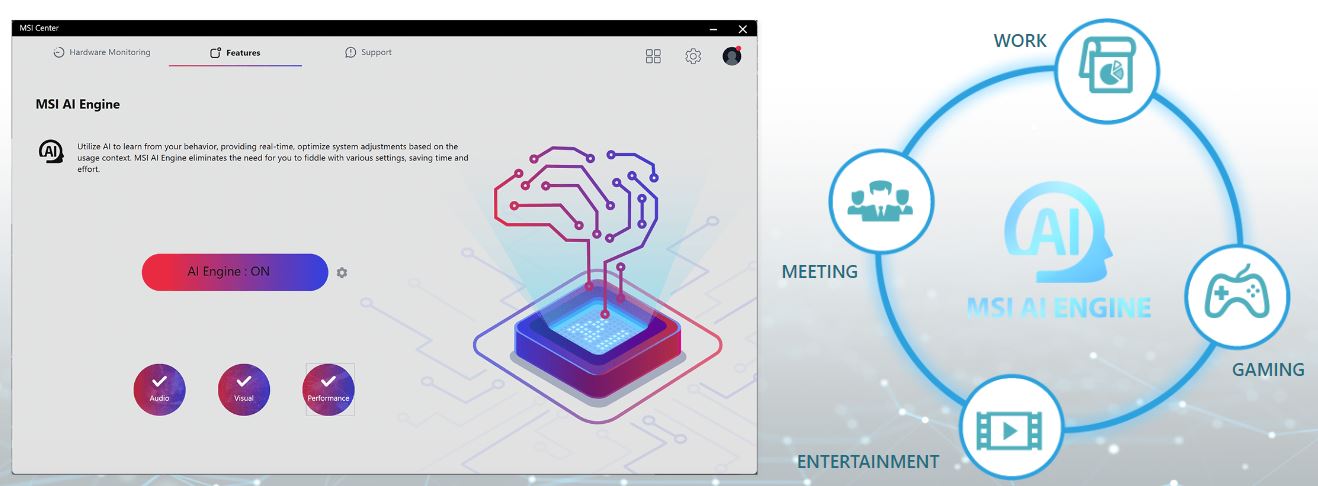This screenshot has height=486, width=1318.
Task: Open the Hardware Monitoring tab
Action: [x=102, y=53]
